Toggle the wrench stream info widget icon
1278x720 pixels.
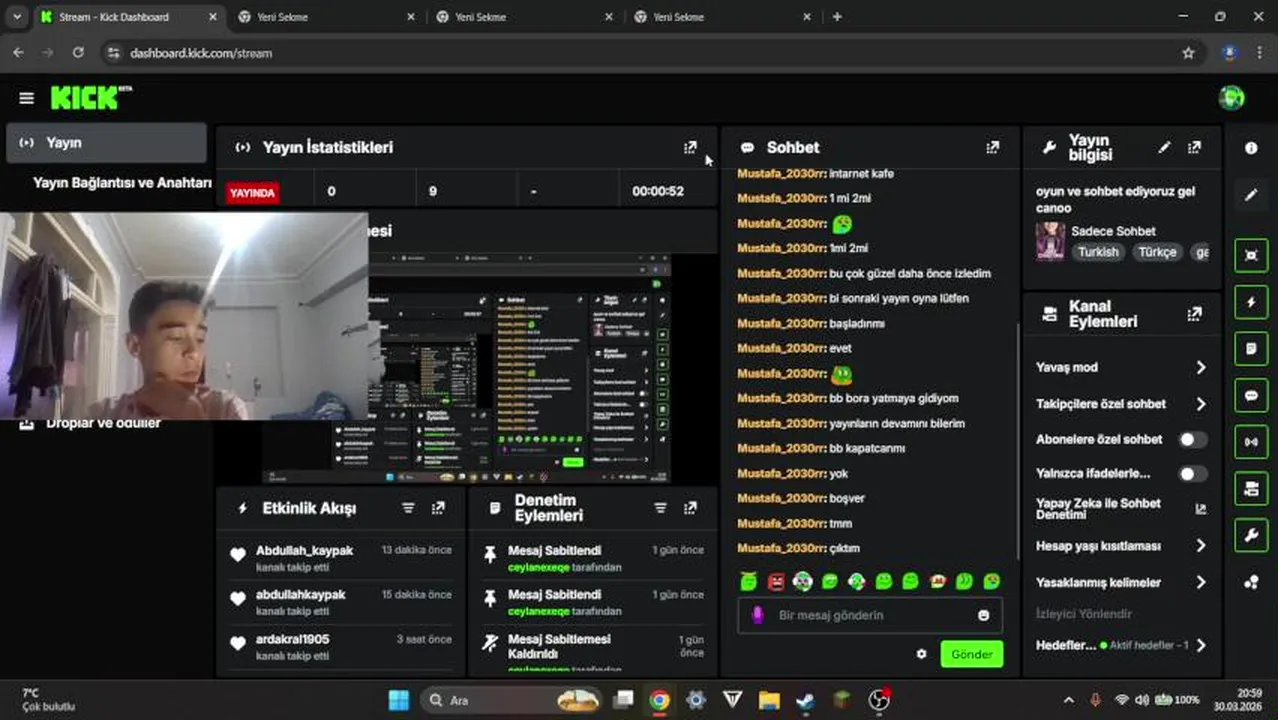[x=1251, y=536]
